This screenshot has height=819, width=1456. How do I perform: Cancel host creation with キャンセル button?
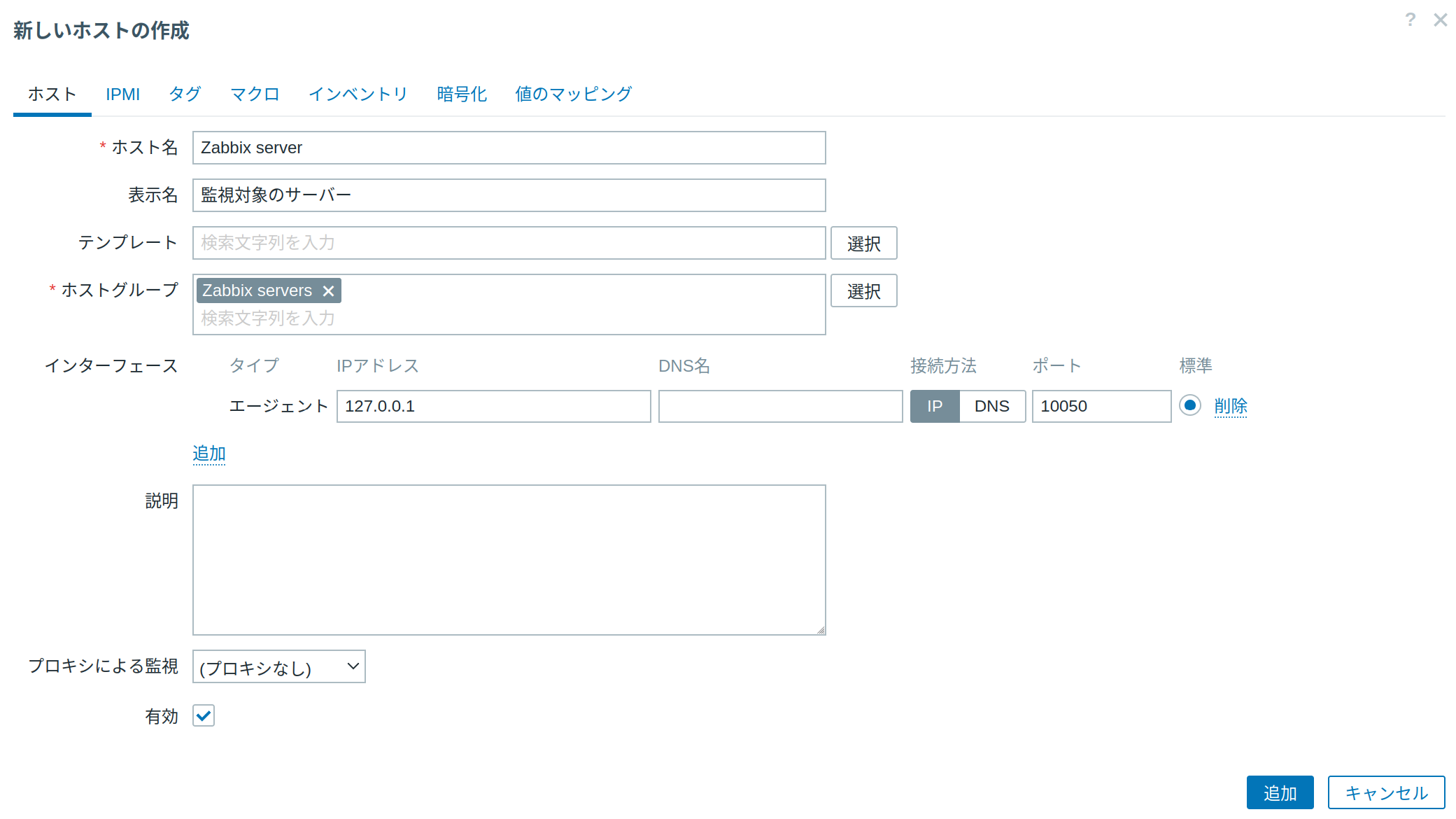[1385, 792]
